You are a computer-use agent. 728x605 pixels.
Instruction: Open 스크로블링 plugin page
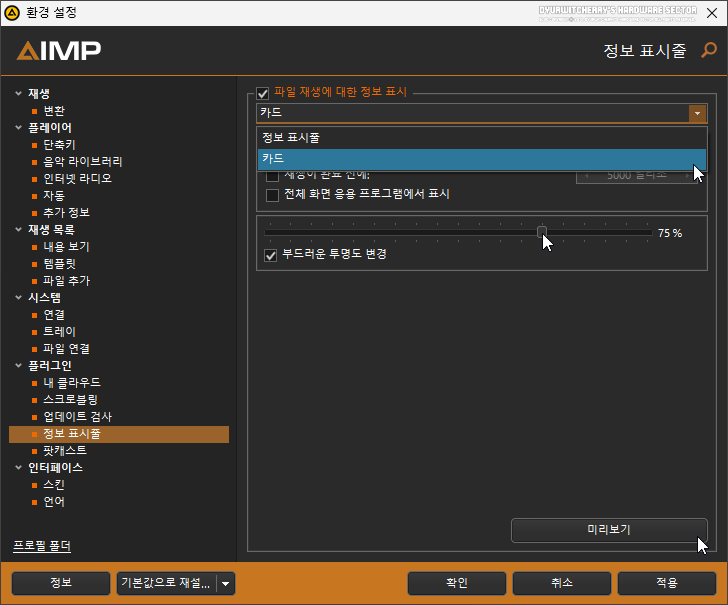(70, 400)
